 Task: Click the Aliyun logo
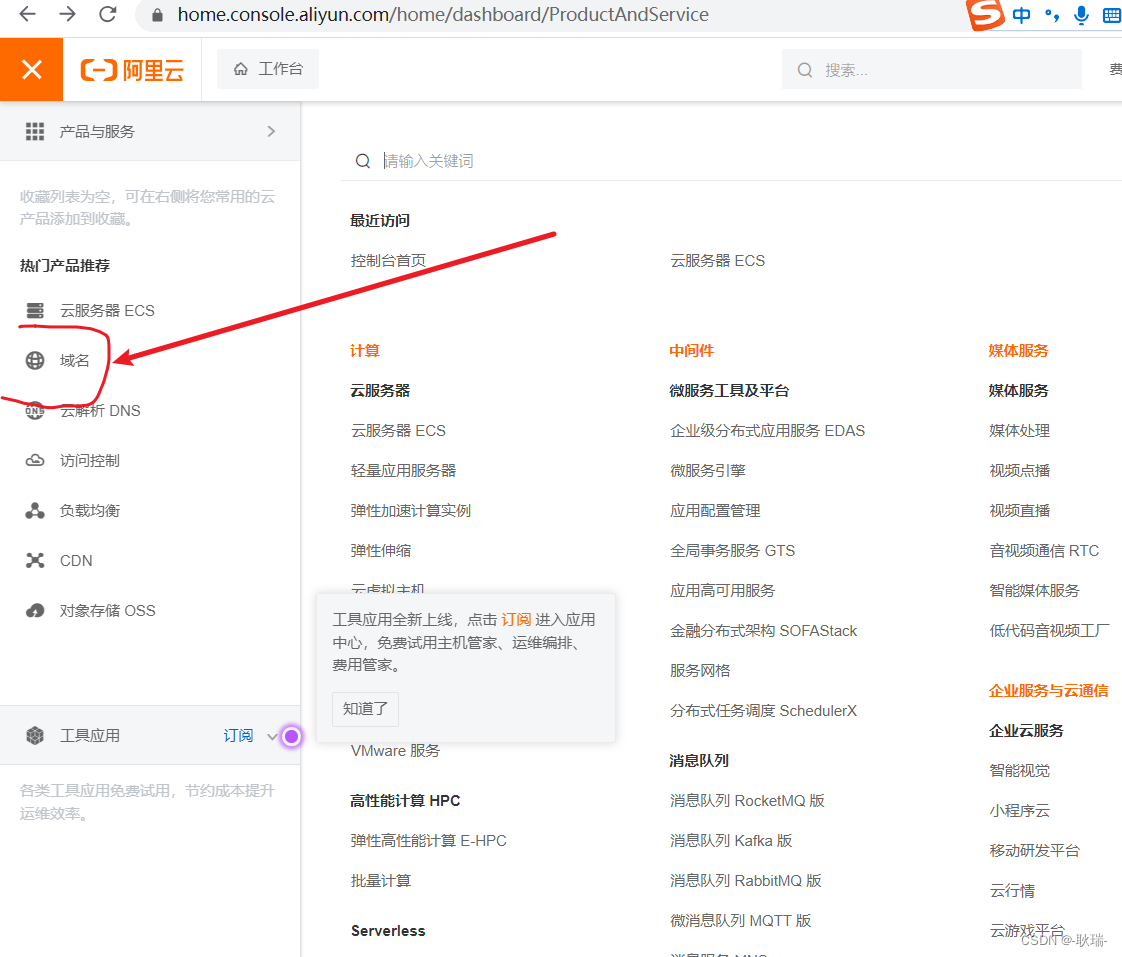132,70
